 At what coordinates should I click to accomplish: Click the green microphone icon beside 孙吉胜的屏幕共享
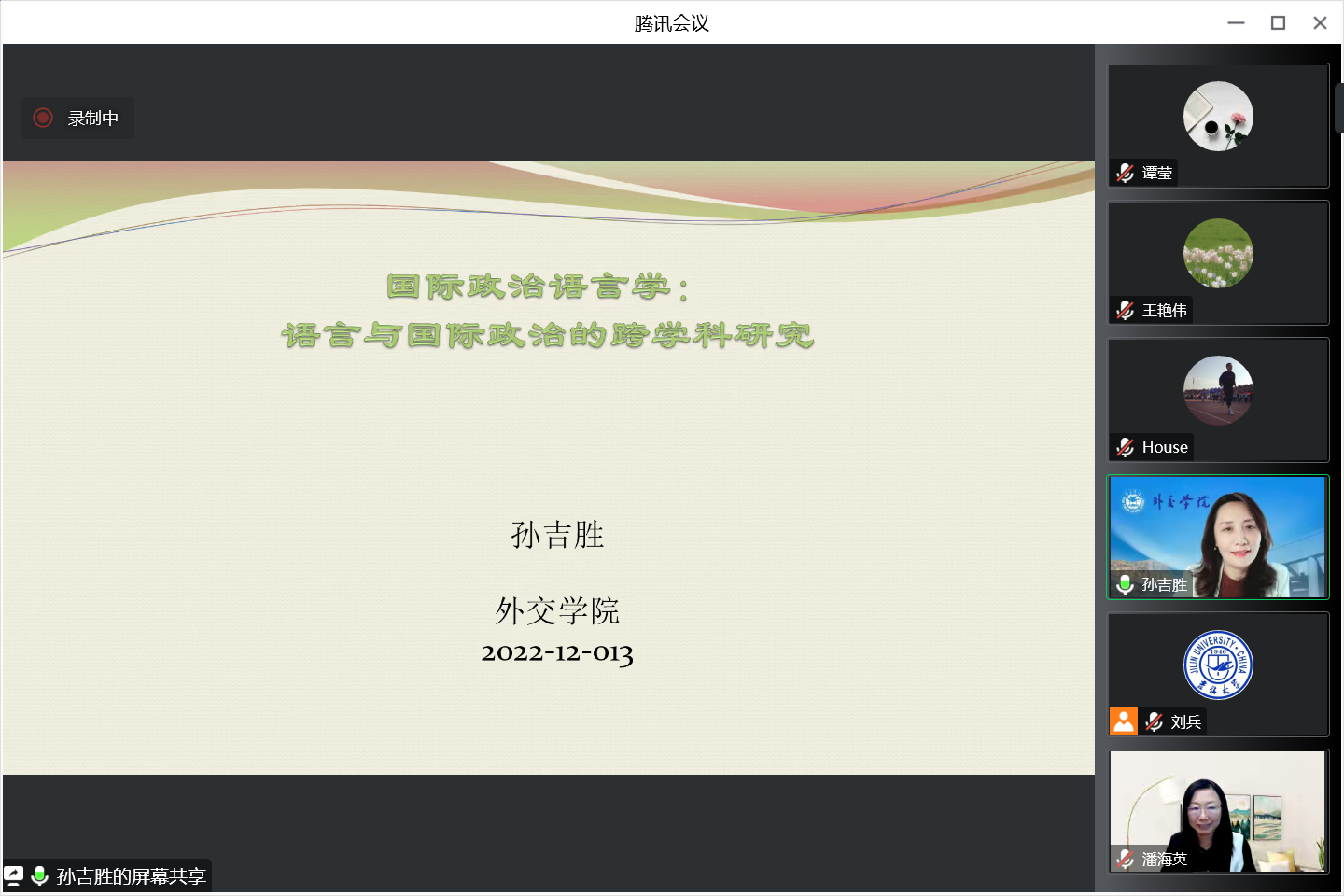coord(39,875)
